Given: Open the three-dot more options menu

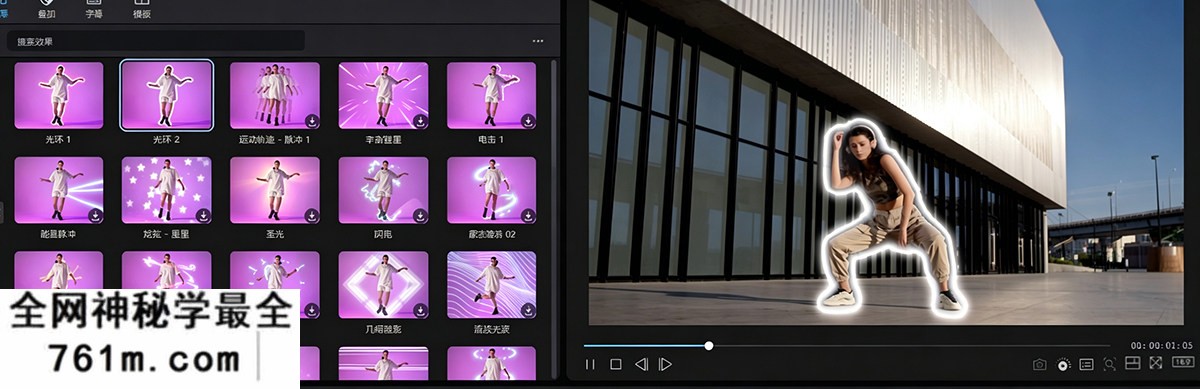Looking at the screenshot, I should (x=538, y=41).
